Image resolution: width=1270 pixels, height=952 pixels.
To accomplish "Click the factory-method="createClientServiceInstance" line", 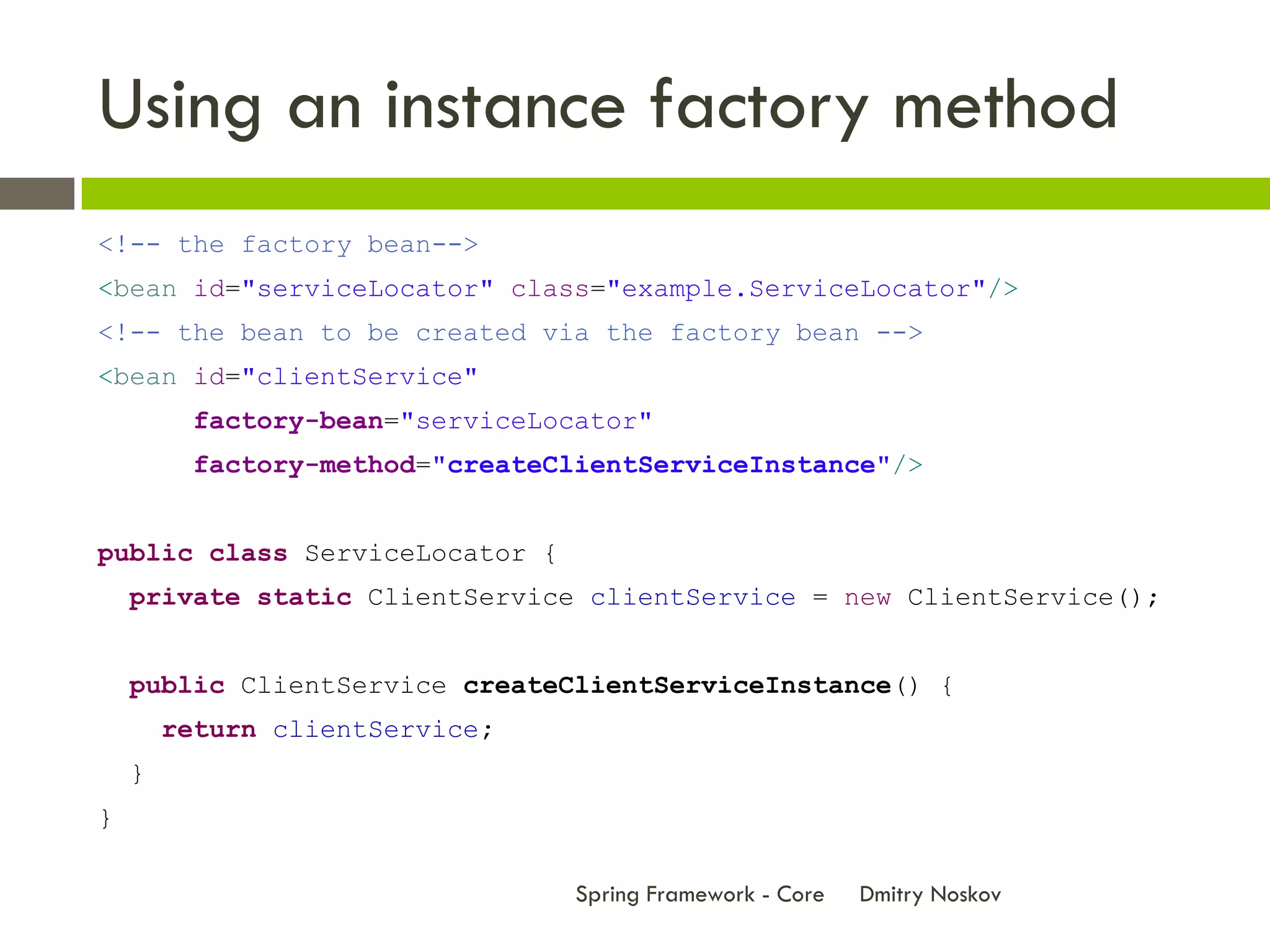I will pyautogui.click(x=558, y=465).
